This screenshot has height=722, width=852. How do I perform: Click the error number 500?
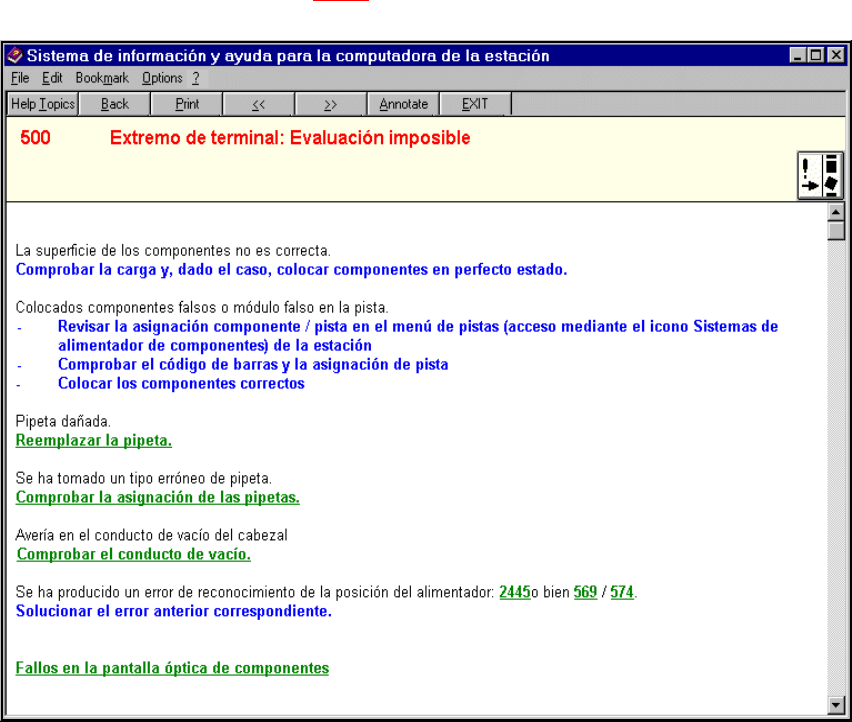pos(35,138)
